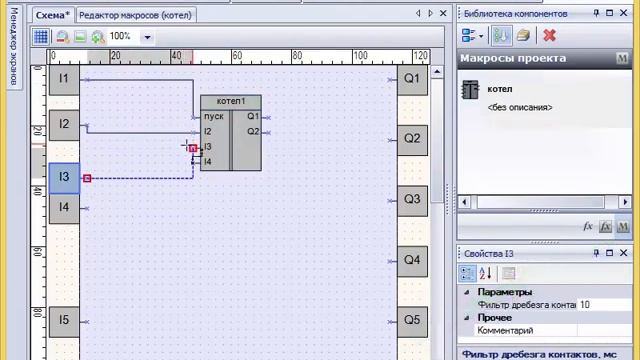
Task: Click the котел macro block icon
Action: point(470,89)
